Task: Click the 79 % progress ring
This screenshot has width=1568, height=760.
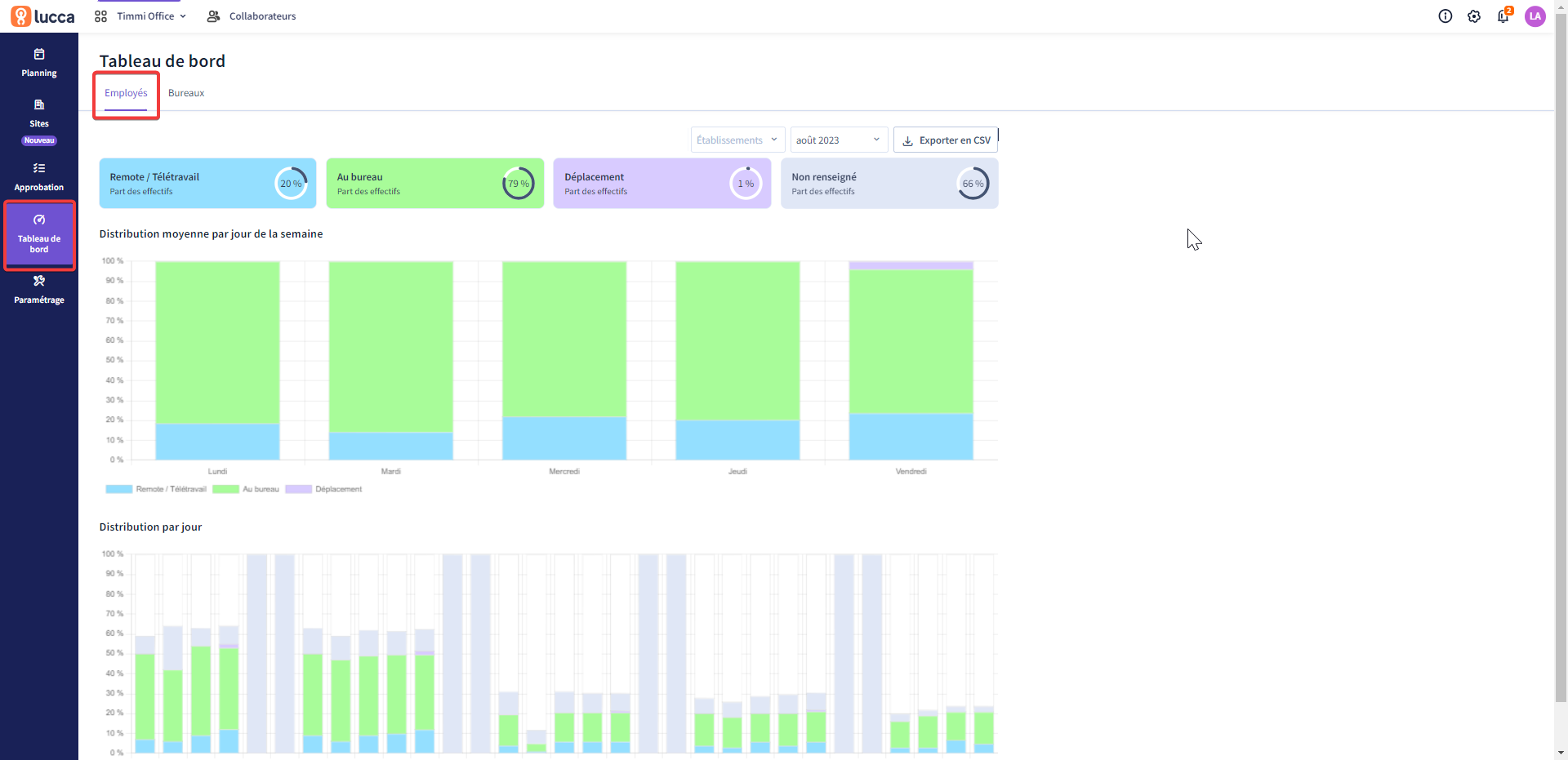Action: click(x=519, y=183)
